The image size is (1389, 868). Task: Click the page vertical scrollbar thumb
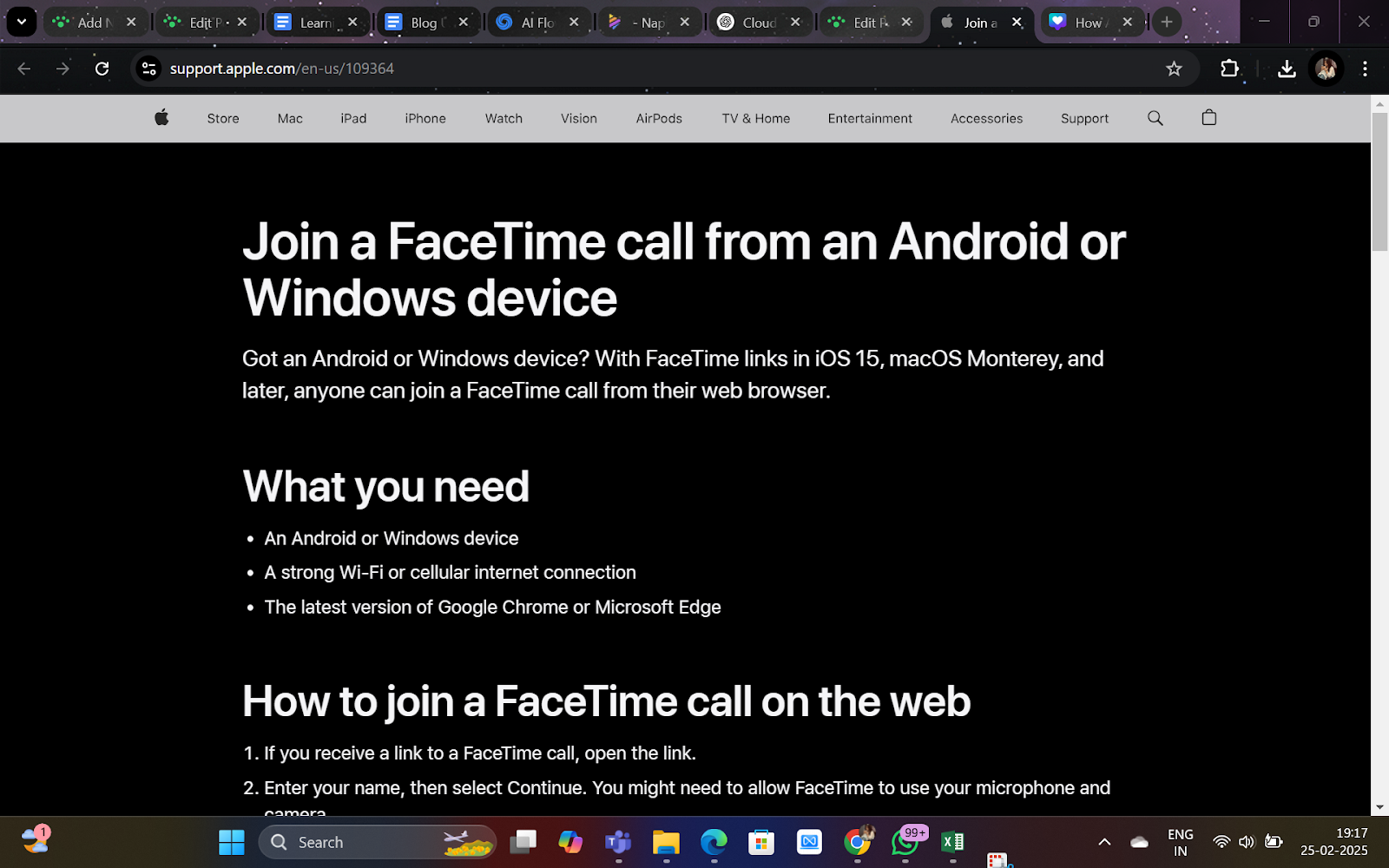(1379, 181)
